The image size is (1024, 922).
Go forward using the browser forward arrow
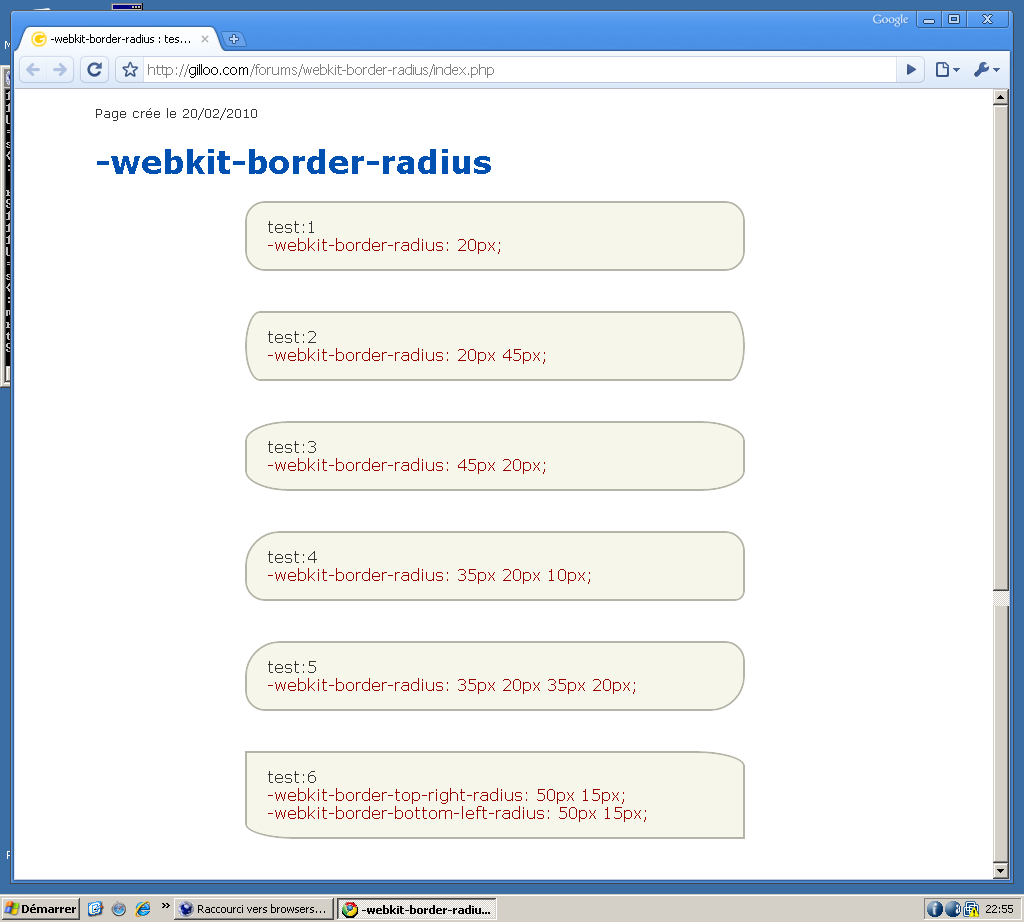pyautogui.click(x=60, y=70)
